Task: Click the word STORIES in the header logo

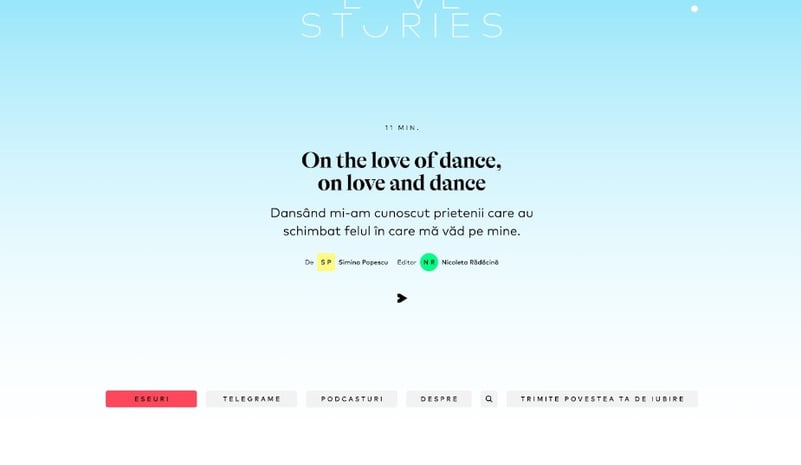Action: (402, 26)
